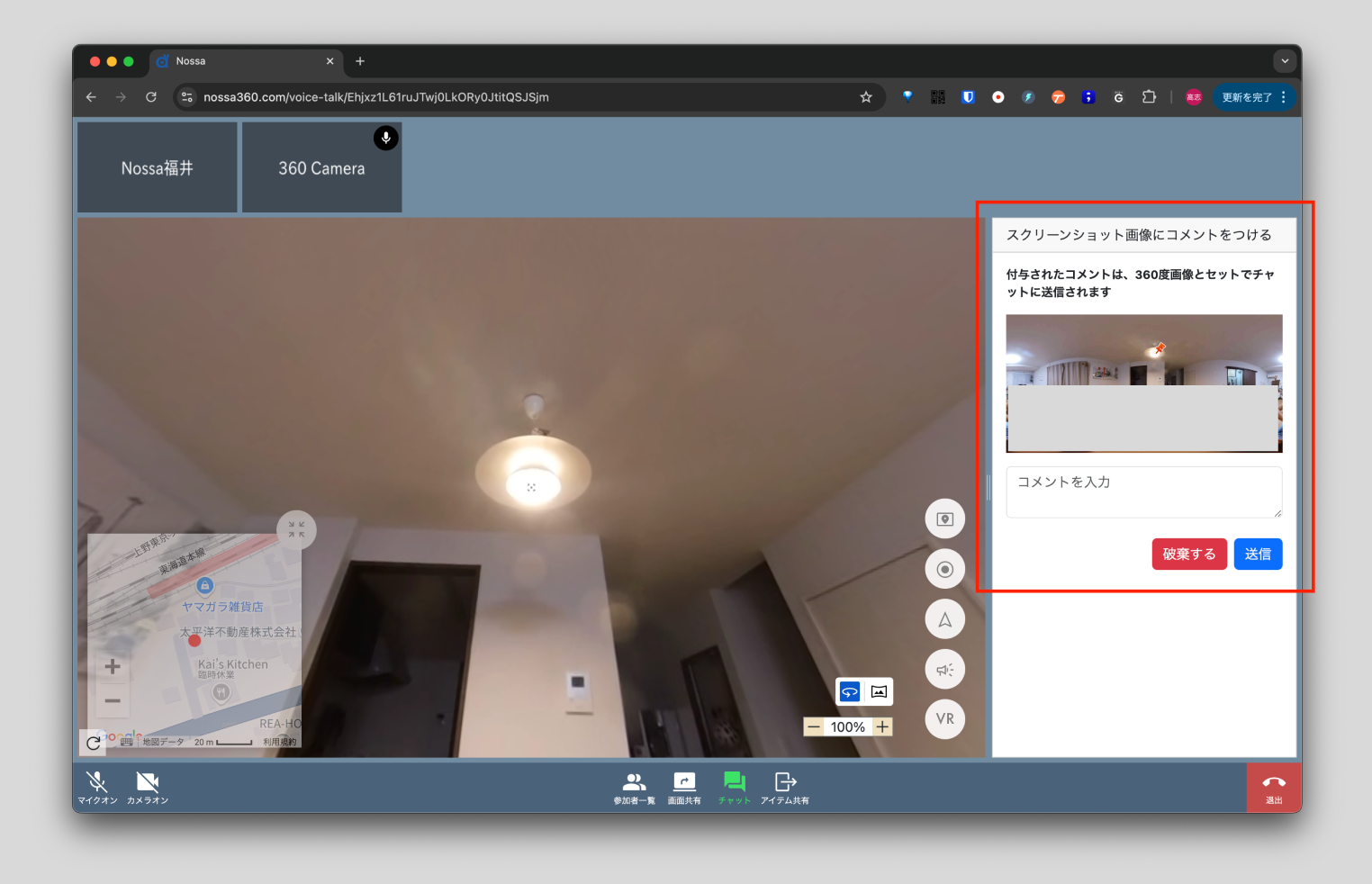This screenshot has width=1372, height=884.
Task: Switch to flat panorama image view
Action: coord(879,691)
